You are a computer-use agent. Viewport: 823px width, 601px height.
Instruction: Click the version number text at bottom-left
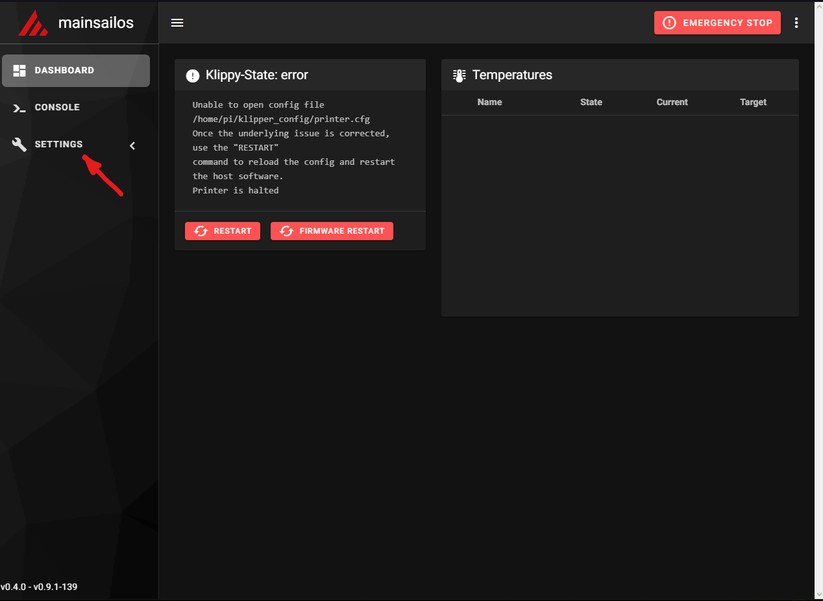(39, 587)
